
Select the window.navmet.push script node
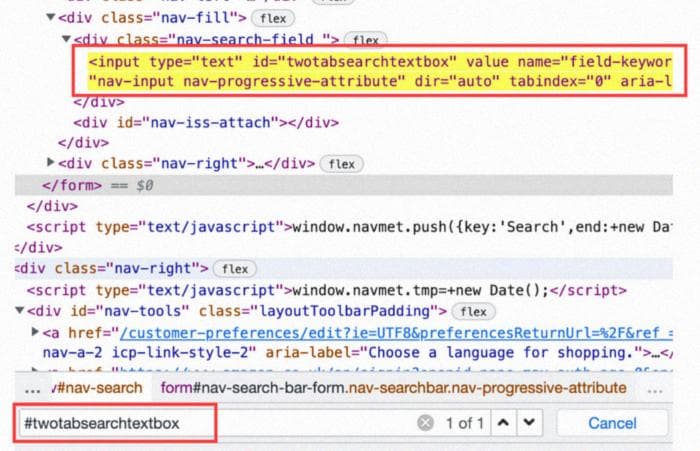tap(349, 227)
